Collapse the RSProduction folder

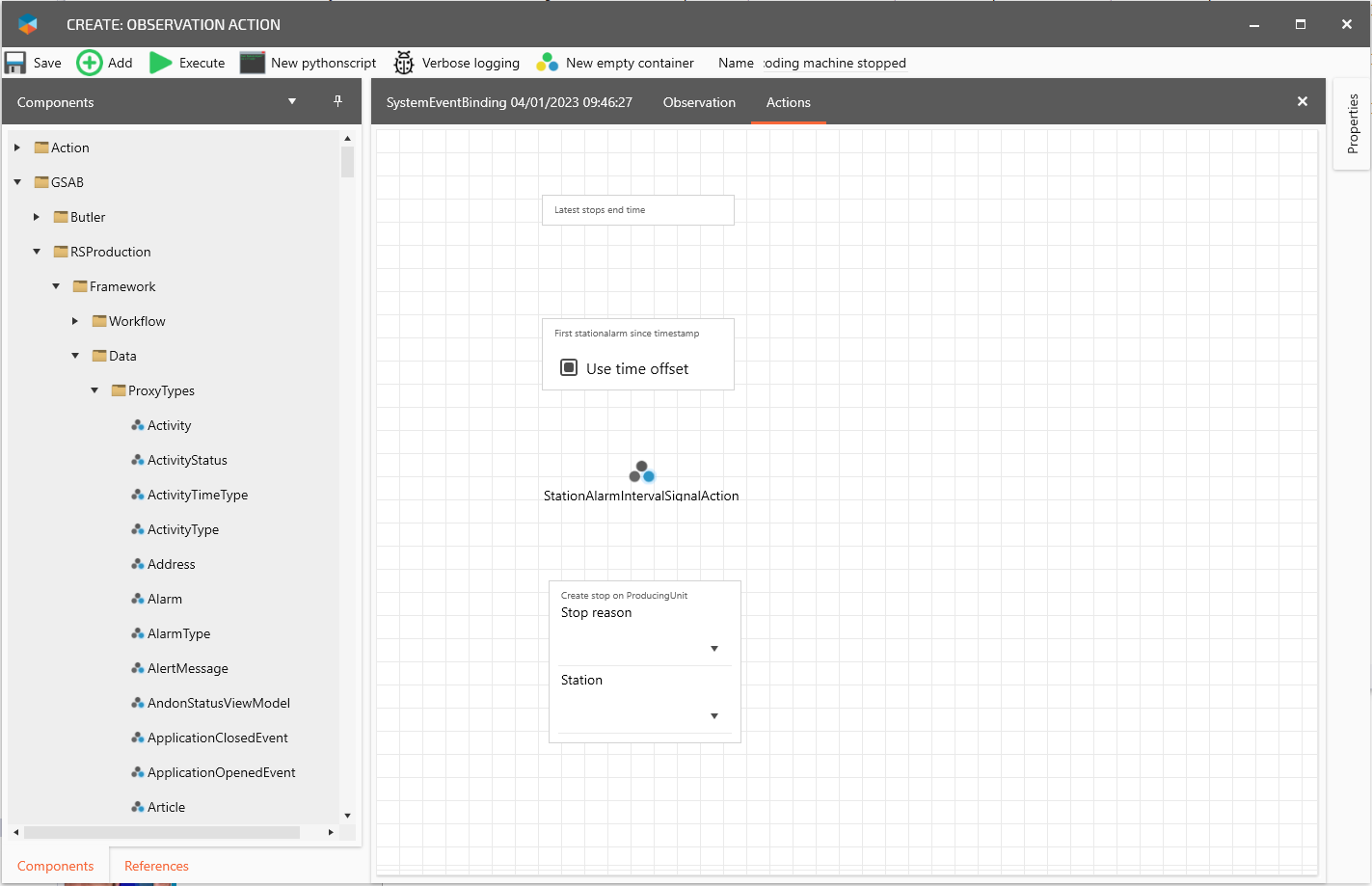pos(37,252)
